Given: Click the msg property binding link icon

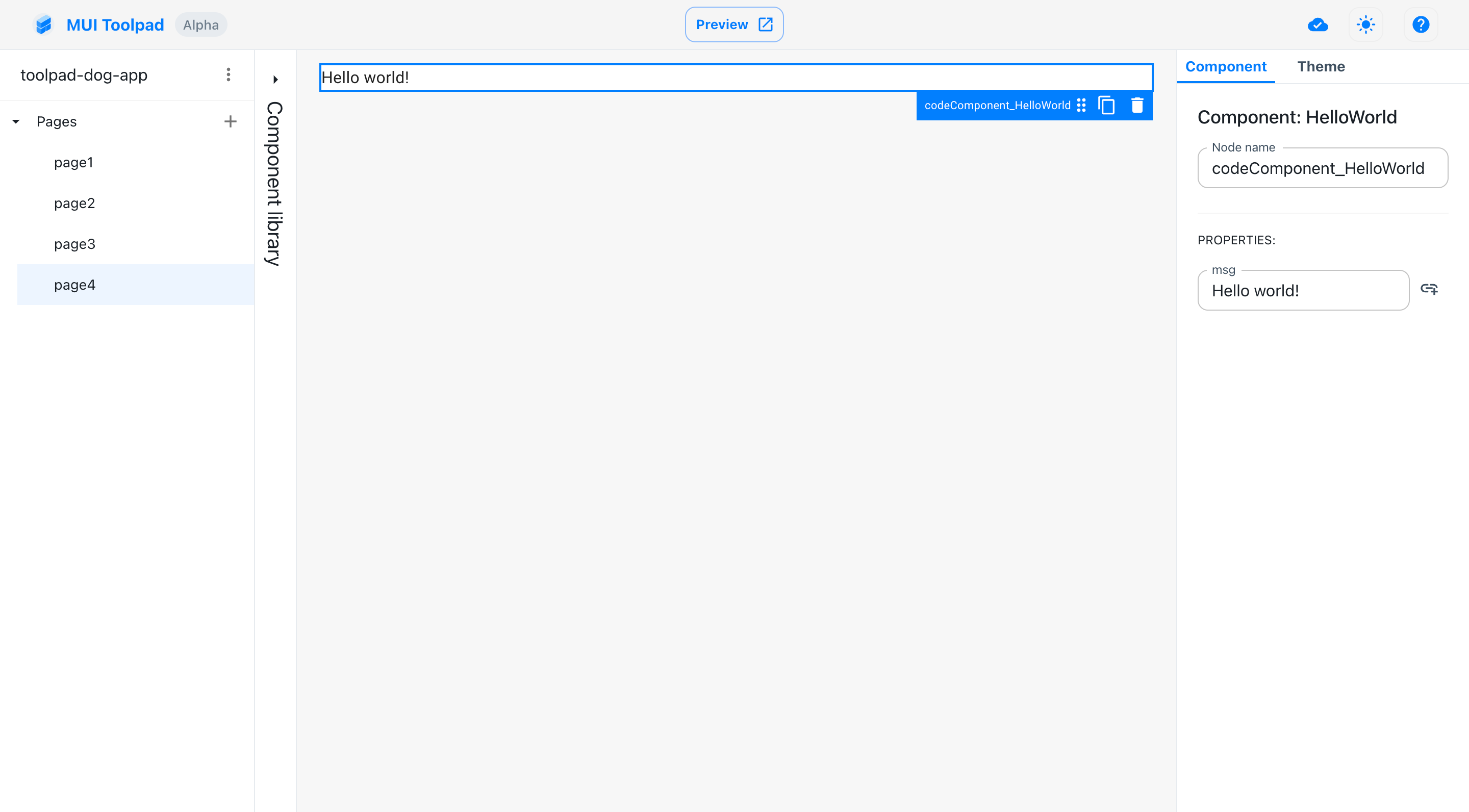Looking at the screenshot, I should coord(1429,289).
